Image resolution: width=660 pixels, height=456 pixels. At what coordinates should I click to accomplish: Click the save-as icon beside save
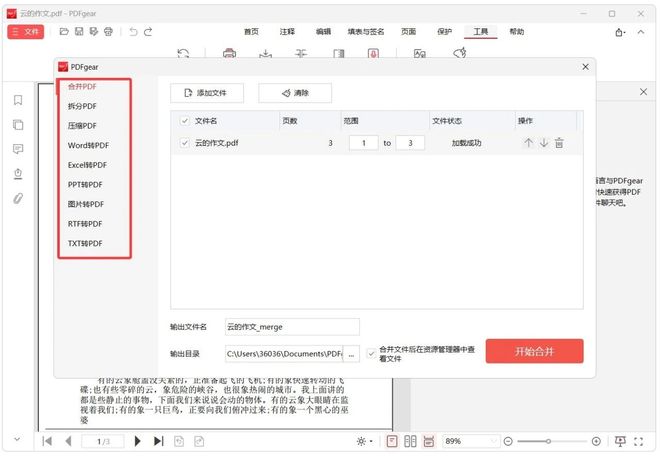point(93,32)
